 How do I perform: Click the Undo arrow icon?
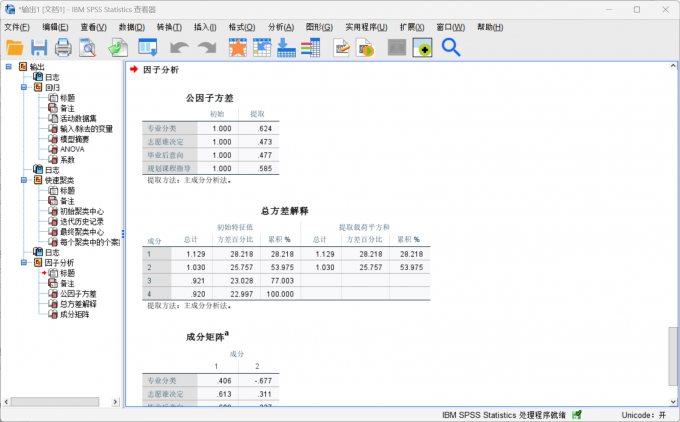coord(179,47)
